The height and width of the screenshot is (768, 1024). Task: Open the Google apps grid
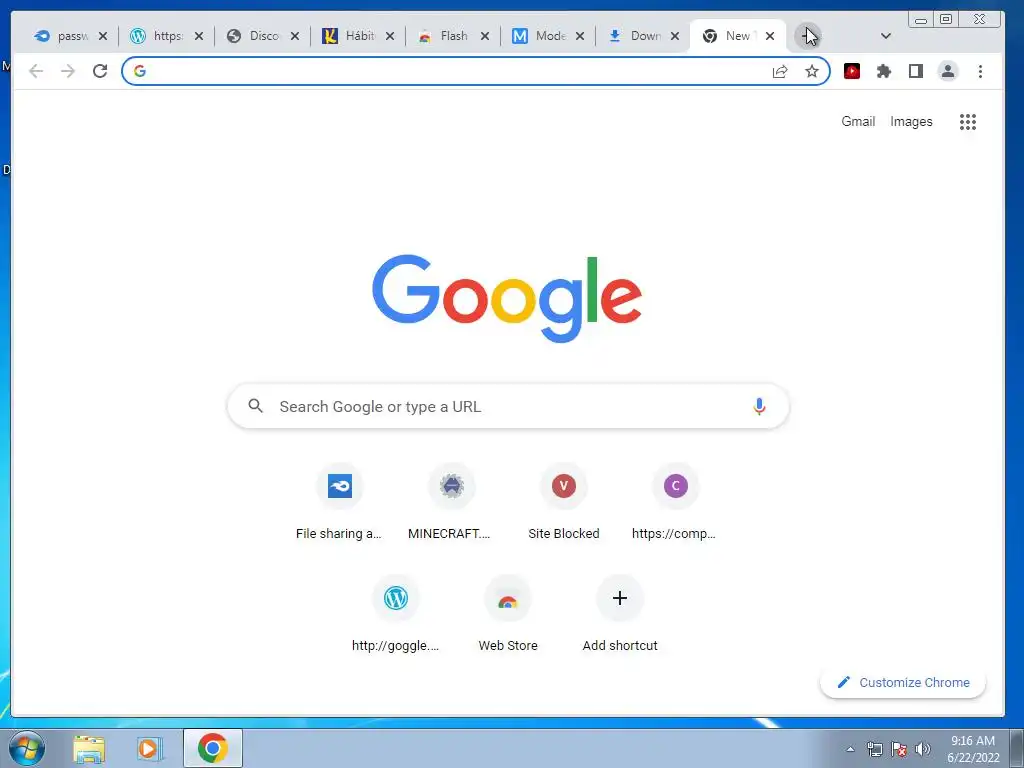(x=968, y=121)
